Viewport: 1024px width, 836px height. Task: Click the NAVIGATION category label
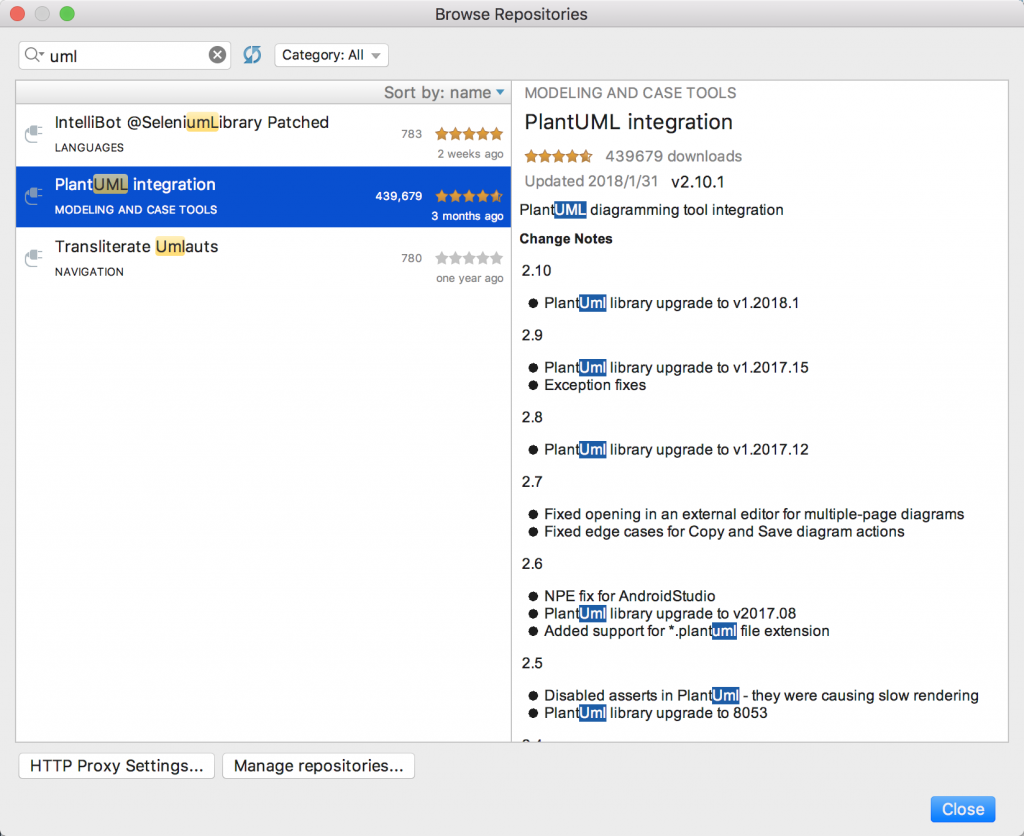click(89, 272)
